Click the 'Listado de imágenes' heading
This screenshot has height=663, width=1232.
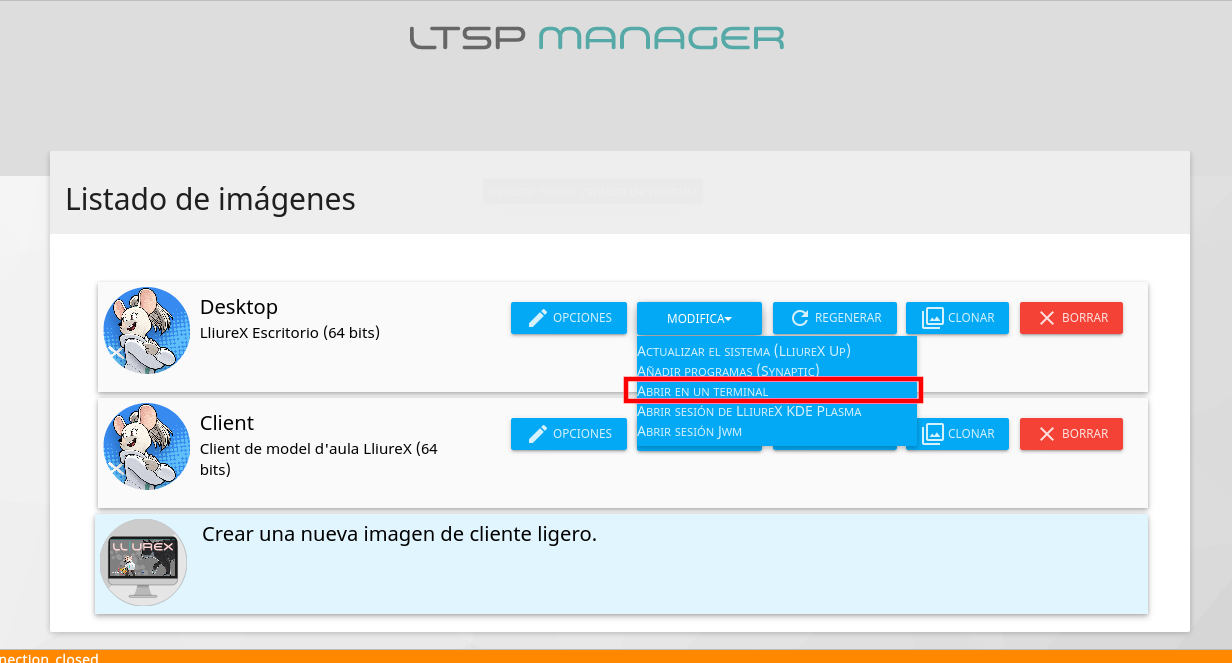[x=210, y=199]
